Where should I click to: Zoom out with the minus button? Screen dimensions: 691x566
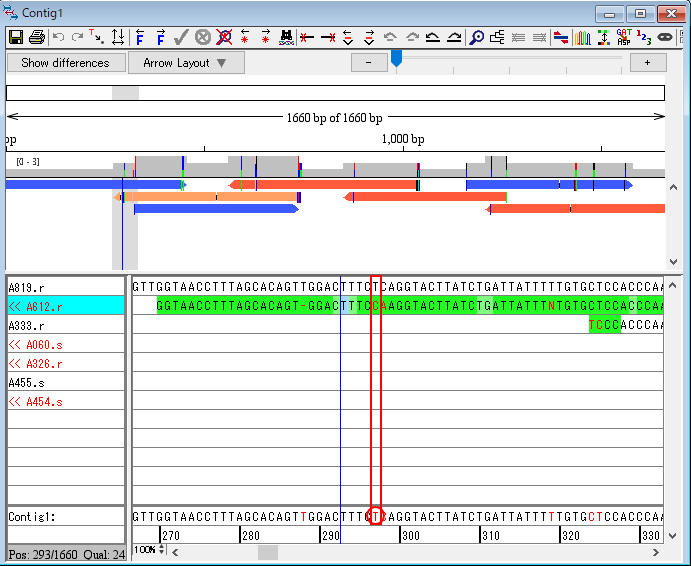[369, 63]
